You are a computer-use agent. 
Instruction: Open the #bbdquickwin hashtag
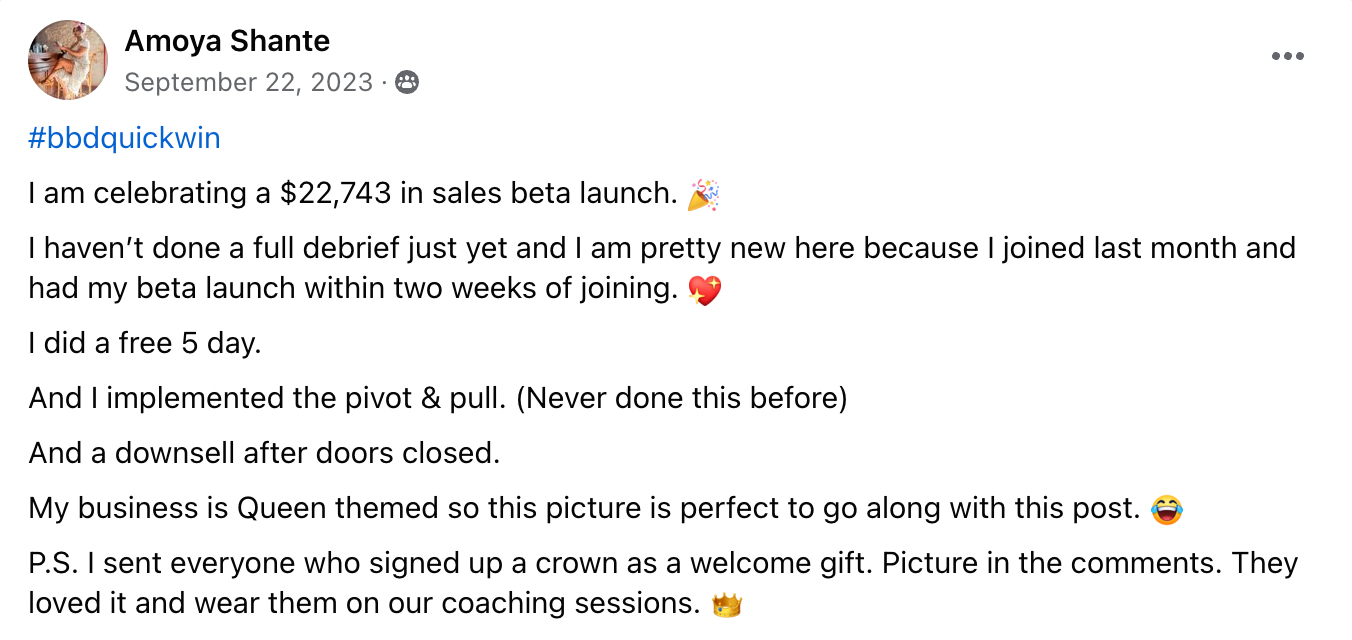click(125, 138)
